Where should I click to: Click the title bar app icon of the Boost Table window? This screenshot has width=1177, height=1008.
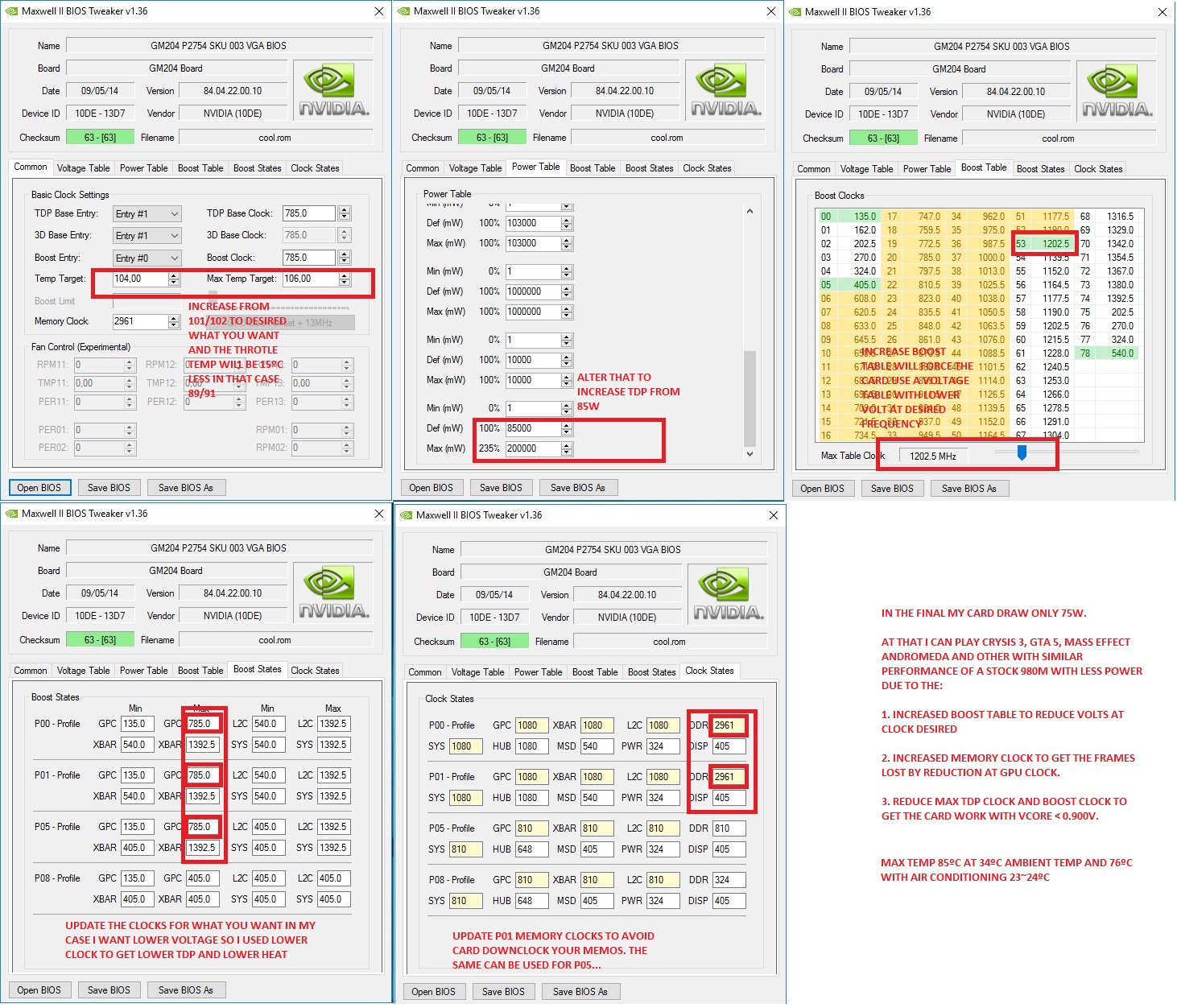795,12
